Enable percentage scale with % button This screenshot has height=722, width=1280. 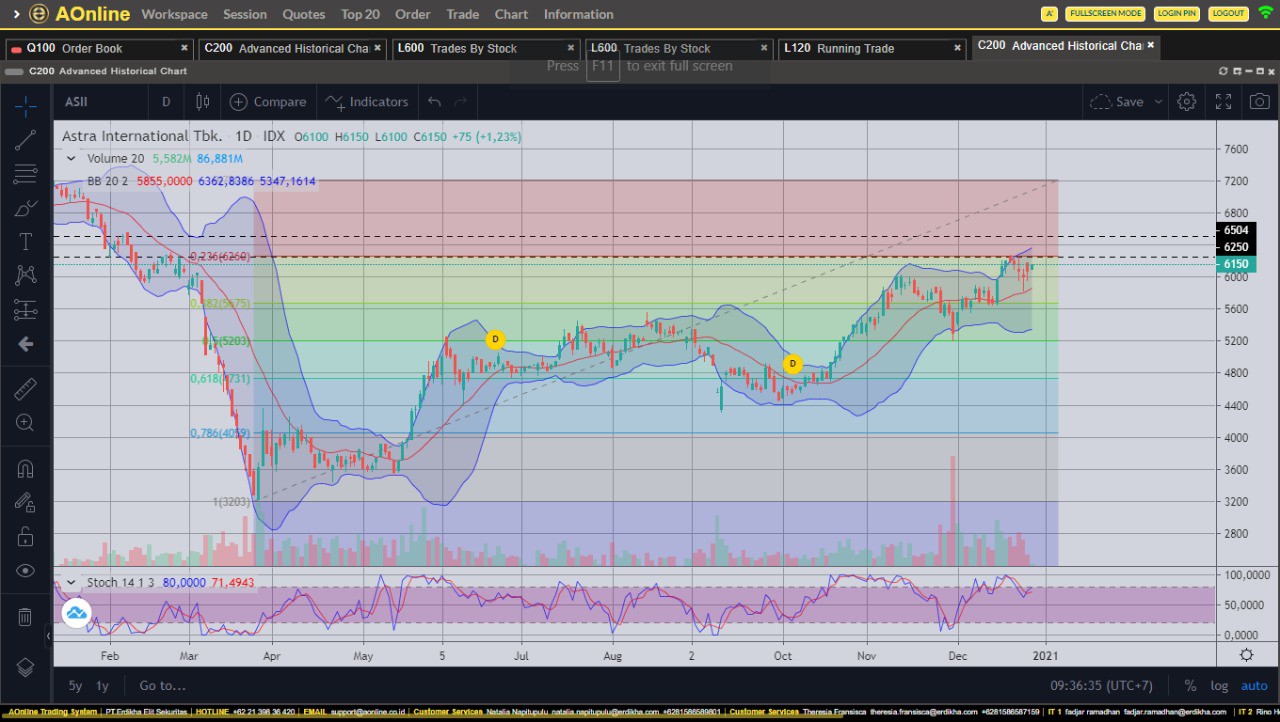pos(1190,686)
